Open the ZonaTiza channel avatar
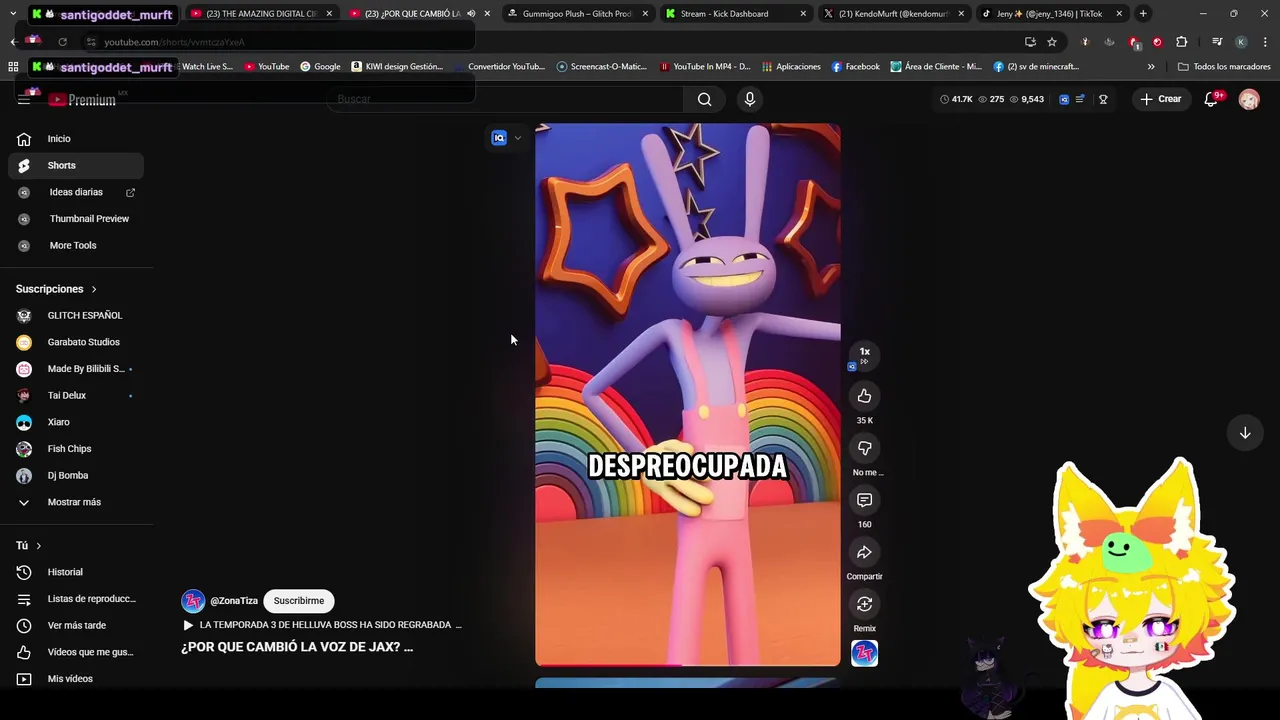Screen dimensions: 1280x720 193,601
